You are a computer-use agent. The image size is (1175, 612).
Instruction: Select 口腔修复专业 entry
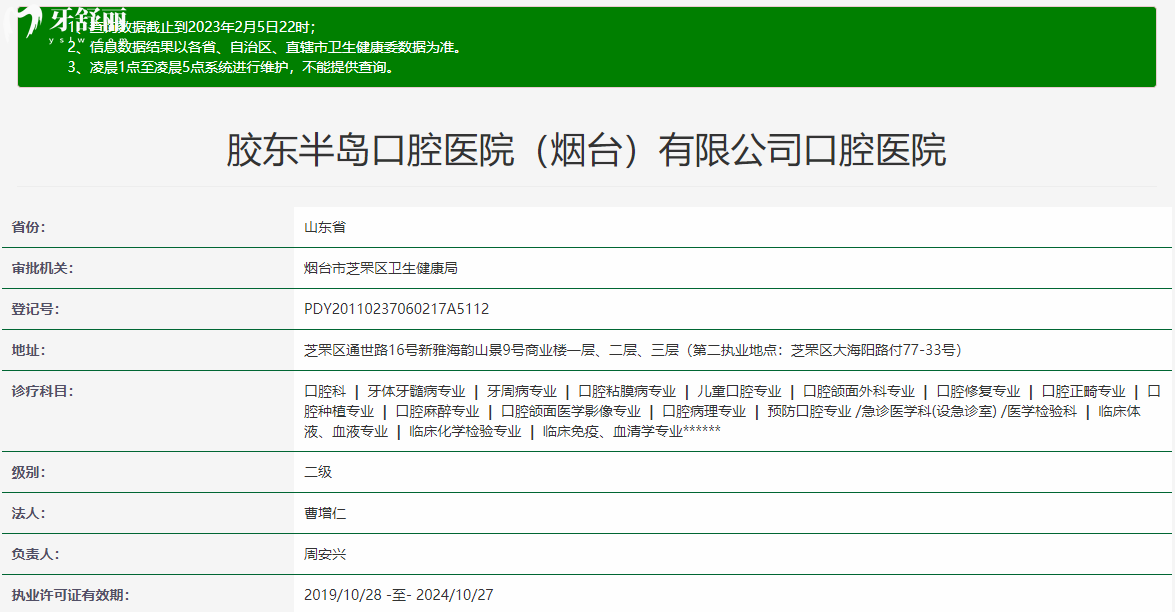point(978,391)
